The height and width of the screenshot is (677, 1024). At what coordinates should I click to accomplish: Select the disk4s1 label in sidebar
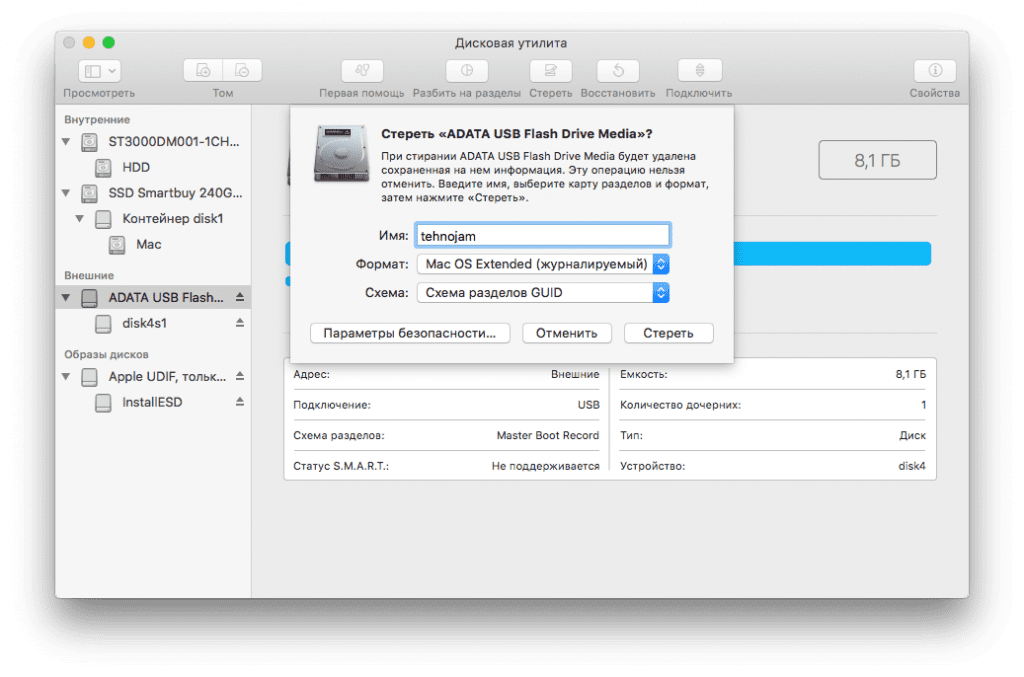click(x=144, y=324)
